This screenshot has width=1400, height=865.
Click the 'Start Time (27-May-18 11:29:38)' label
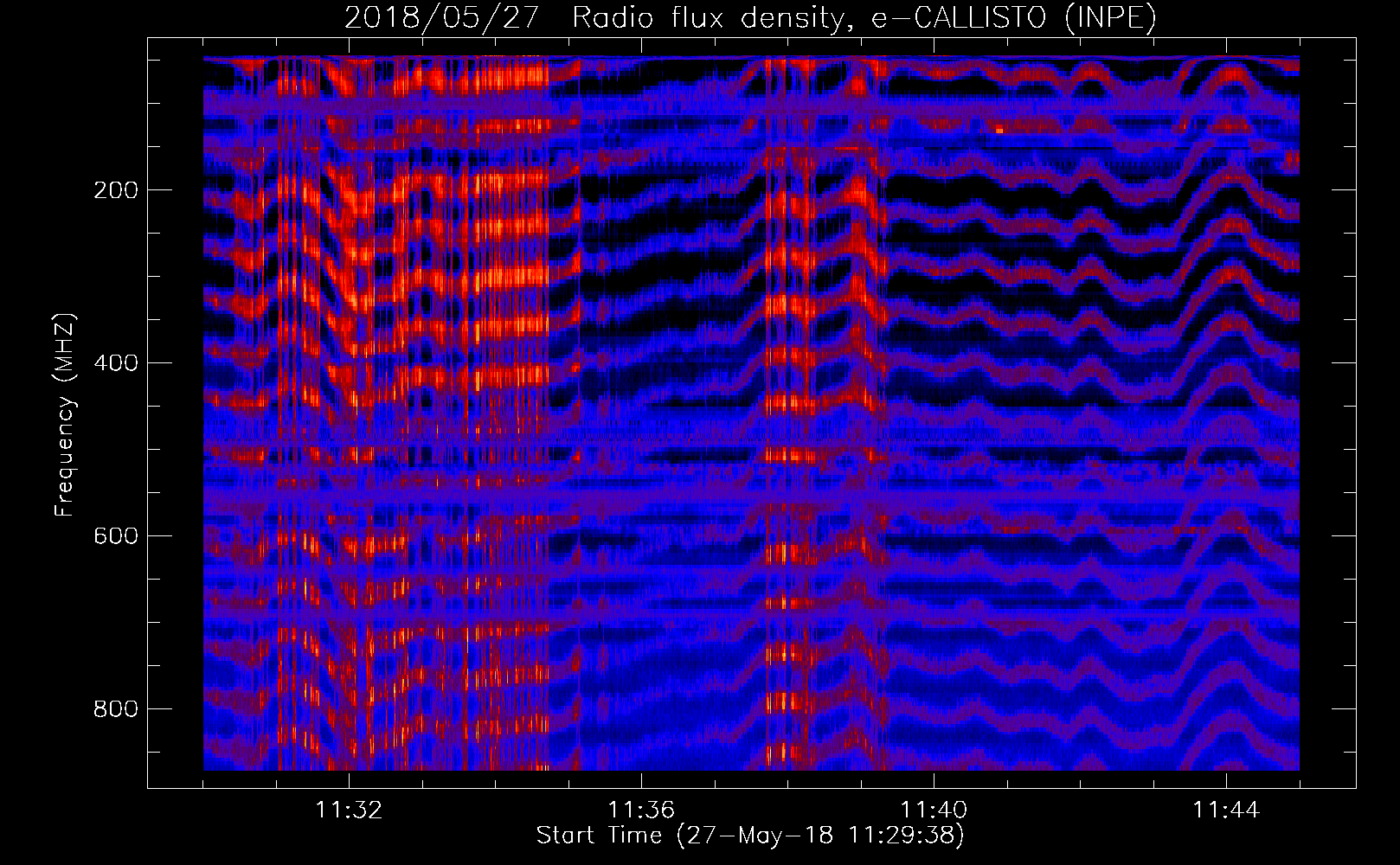coord(750,836)
